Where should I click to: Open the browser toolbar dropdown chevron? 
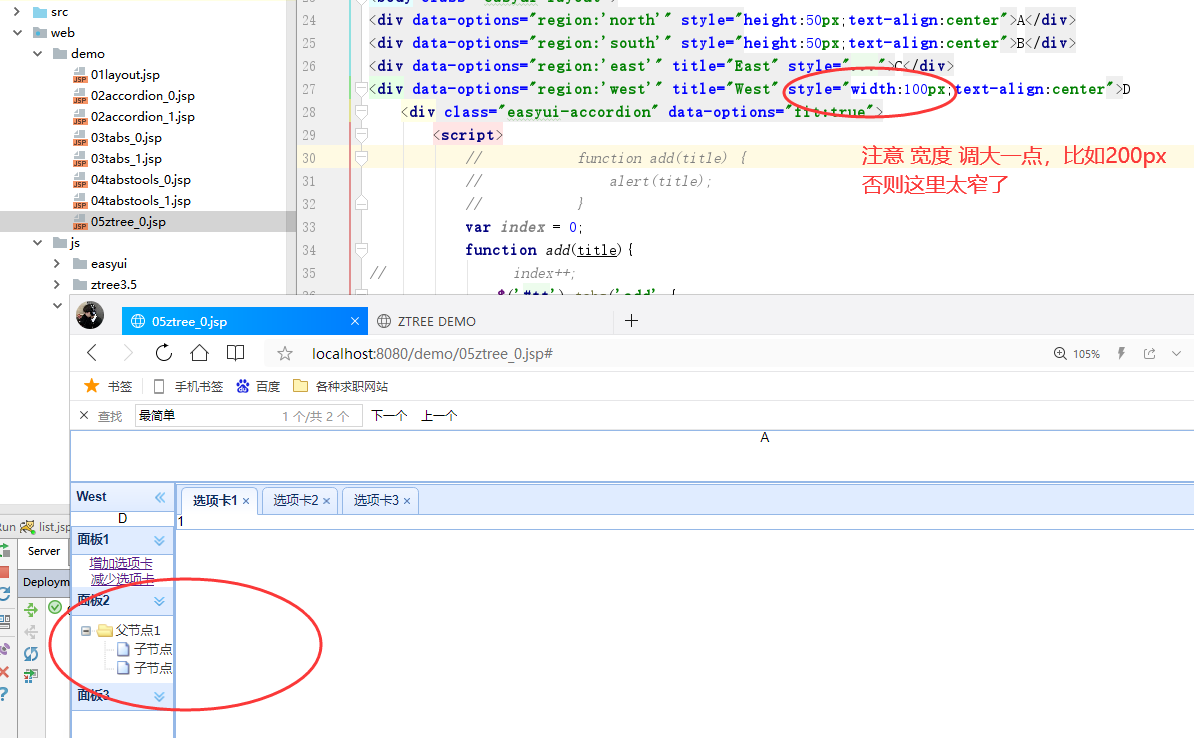click(1176, 353)
